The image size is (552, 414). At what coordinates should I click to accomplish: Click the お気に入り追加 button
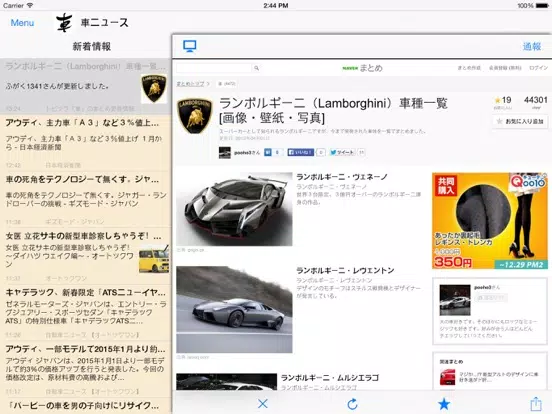point(520,121)
